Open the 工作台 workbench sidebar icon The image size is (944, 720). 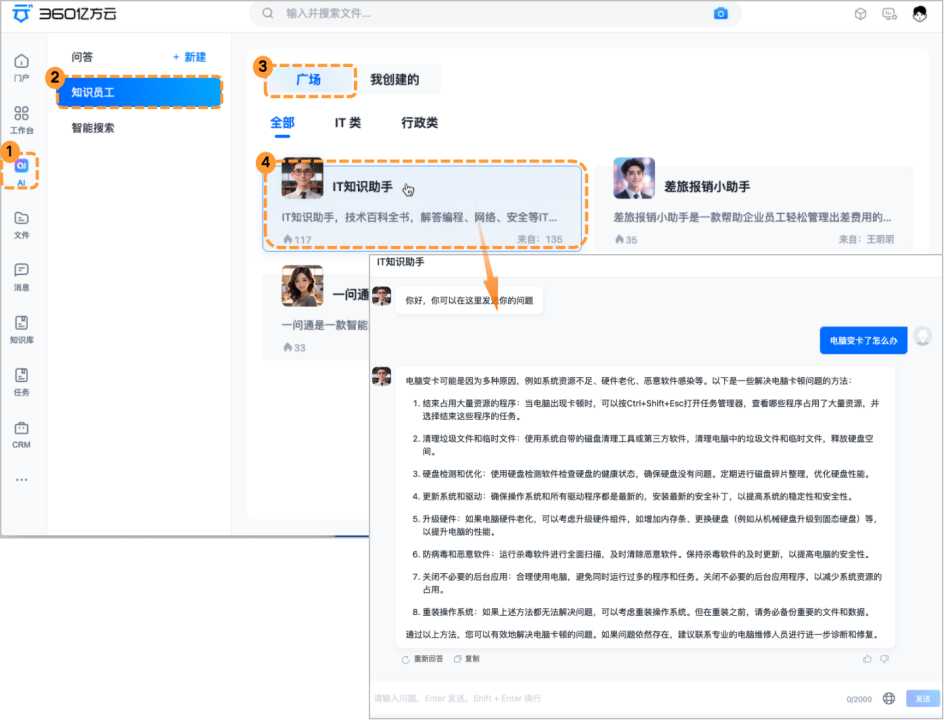coord(22,120)
